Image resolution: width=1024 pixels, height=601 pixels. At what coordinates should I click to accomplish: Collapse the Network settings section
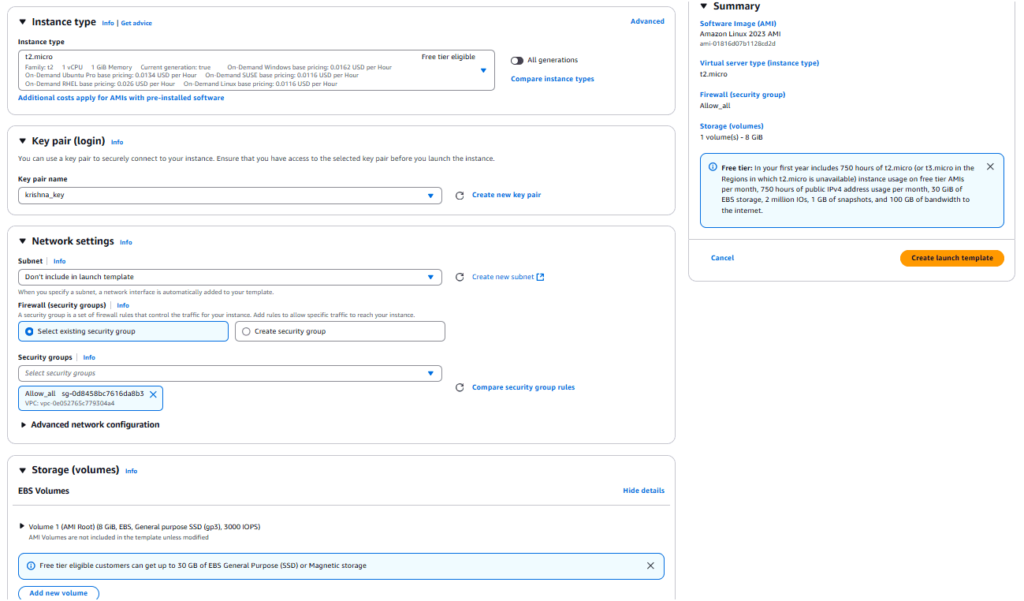(22, 241)
